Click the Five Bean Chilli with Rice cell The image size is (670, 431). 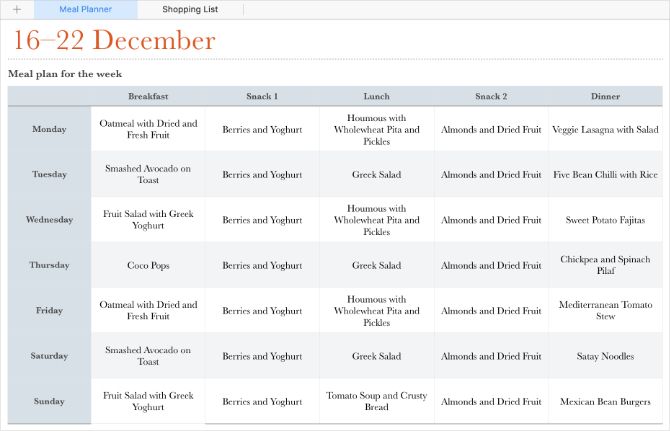(605, 175)
